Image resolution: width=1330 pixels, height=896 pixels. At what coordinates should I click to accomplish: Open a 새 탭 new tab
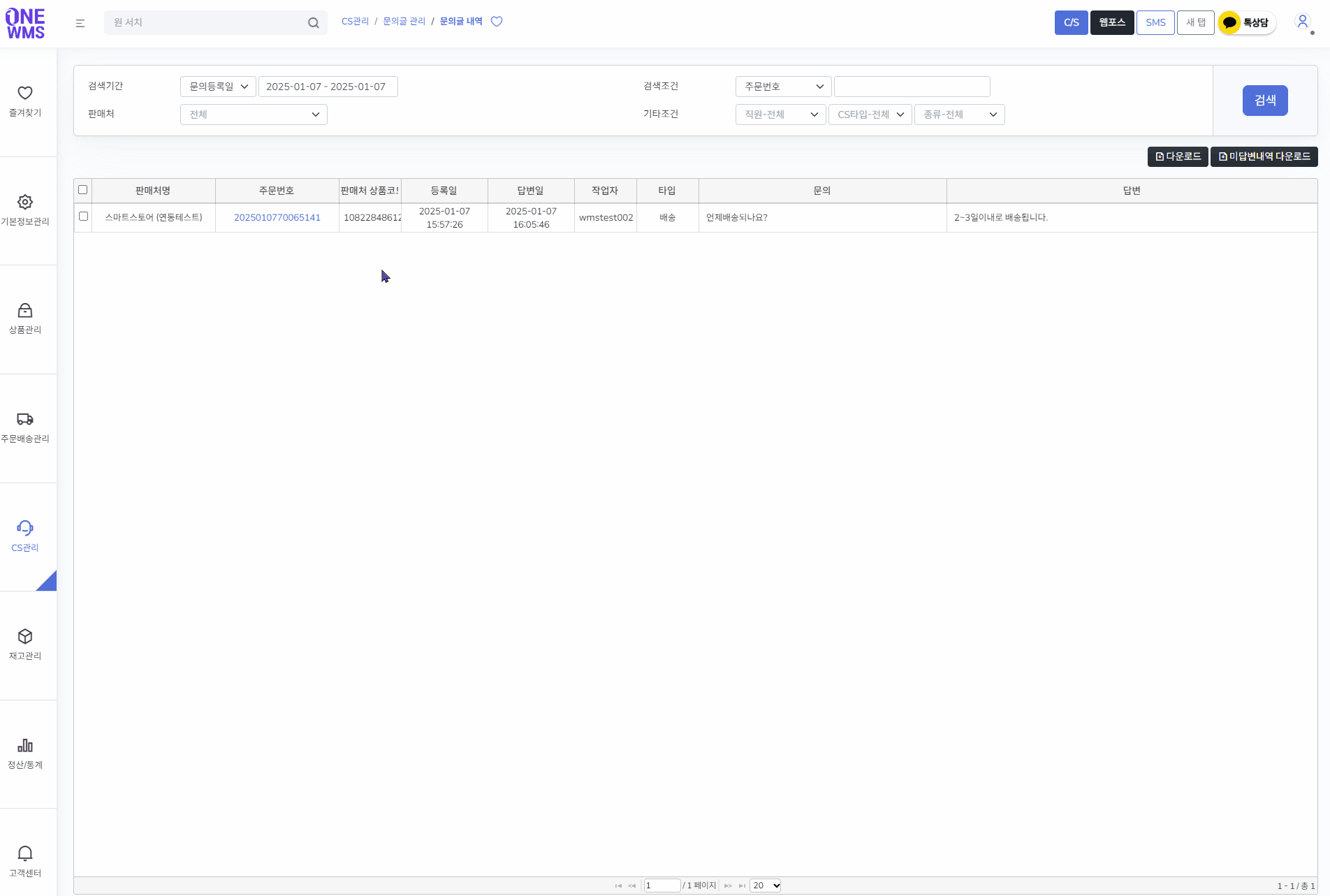(x=1196, y=22)
